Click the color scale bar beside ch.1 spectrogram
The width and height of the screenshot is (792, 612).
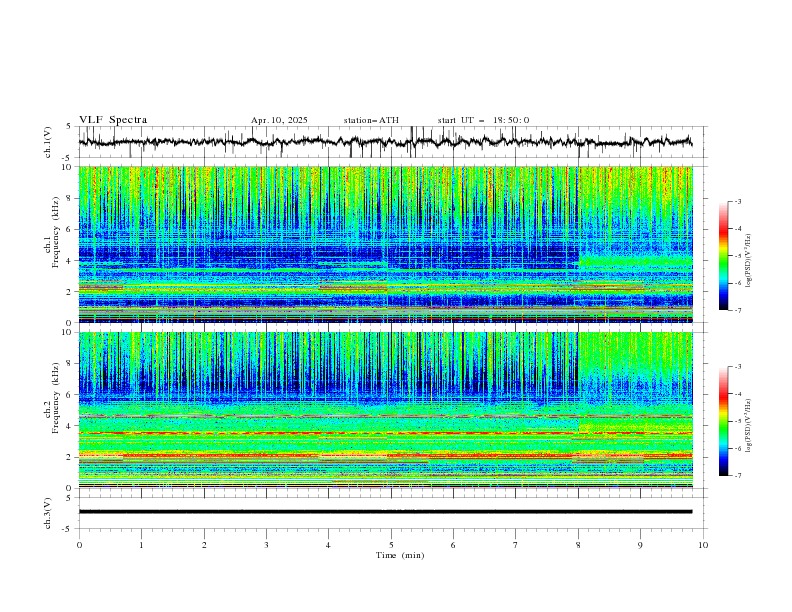(723, 256)
